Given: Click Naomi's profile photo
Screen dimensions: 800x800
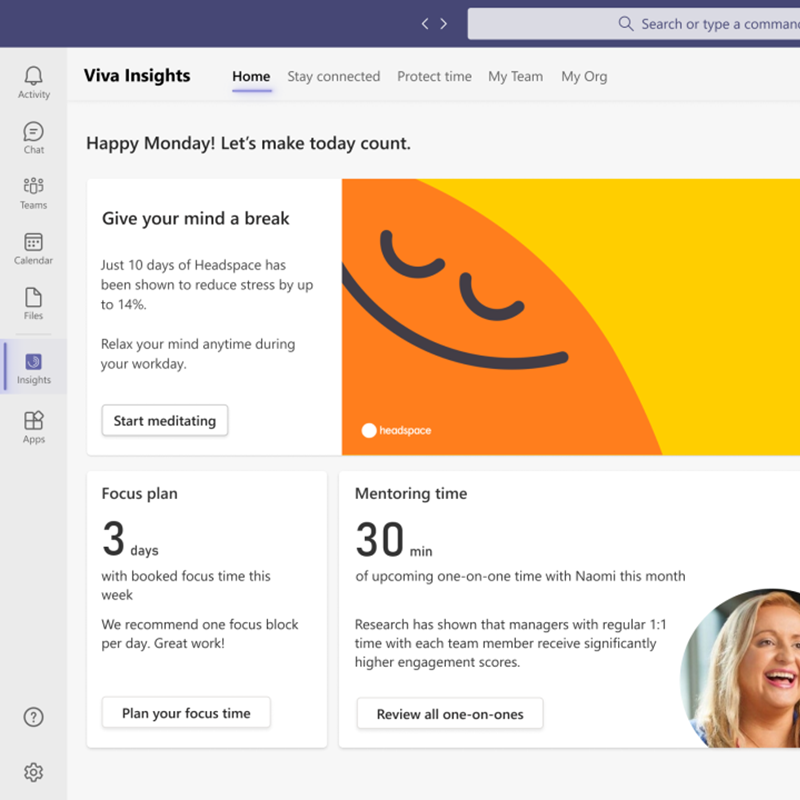Looking at the screenshot, I should pos(740,668).
